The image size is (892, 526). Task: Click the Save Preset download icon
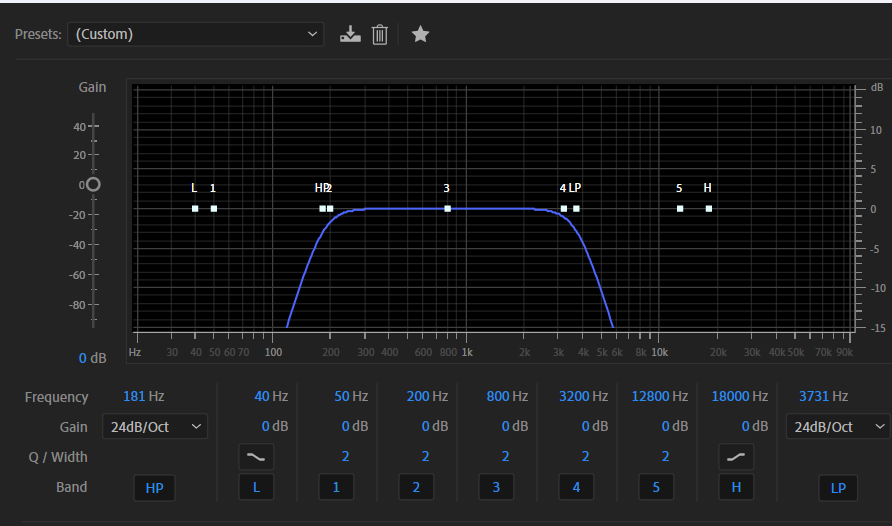pyautogui.click(x=349, y=35)
